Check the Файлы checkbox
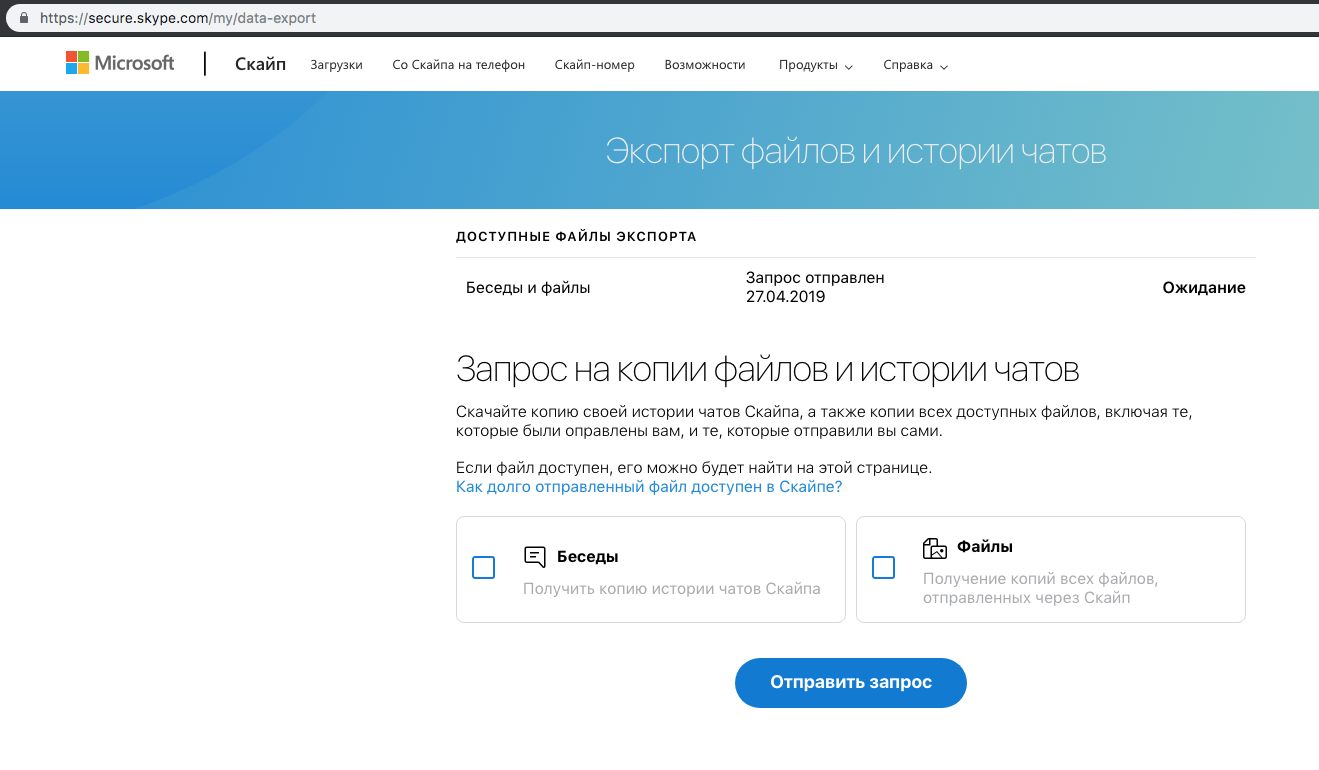 [x=883, y=568]
